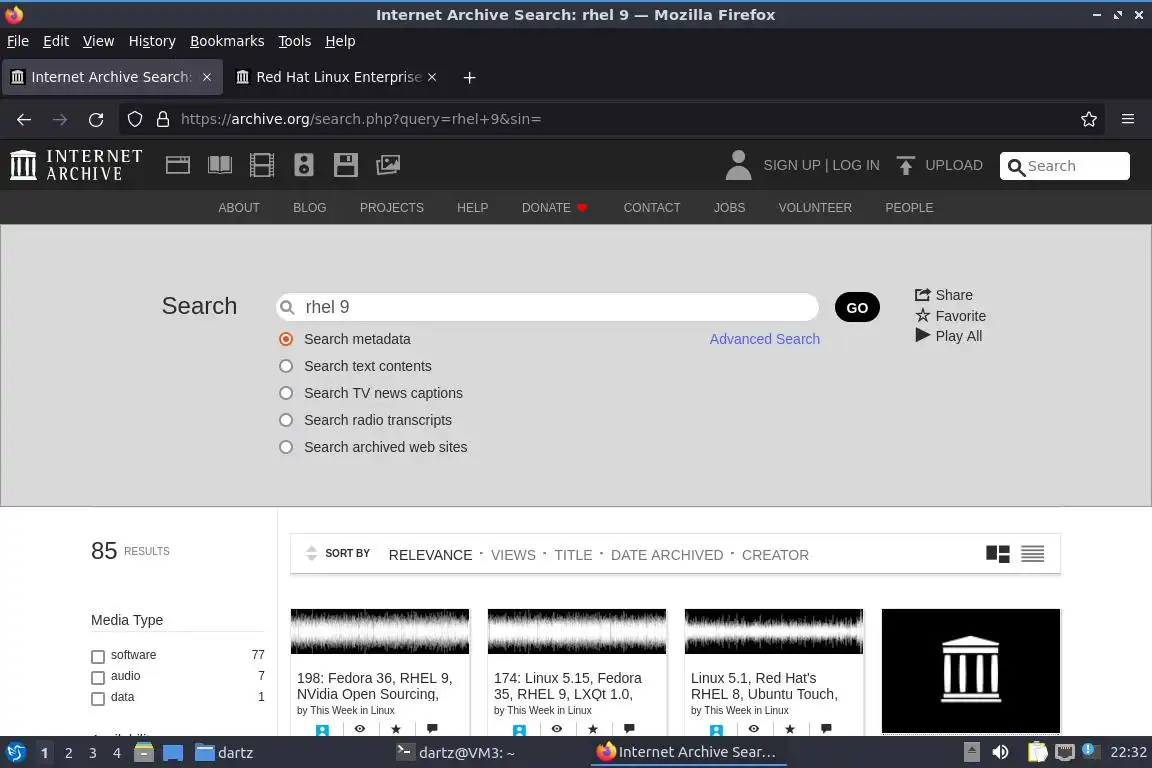Open the Video (film) media icon

pos(262,165)
